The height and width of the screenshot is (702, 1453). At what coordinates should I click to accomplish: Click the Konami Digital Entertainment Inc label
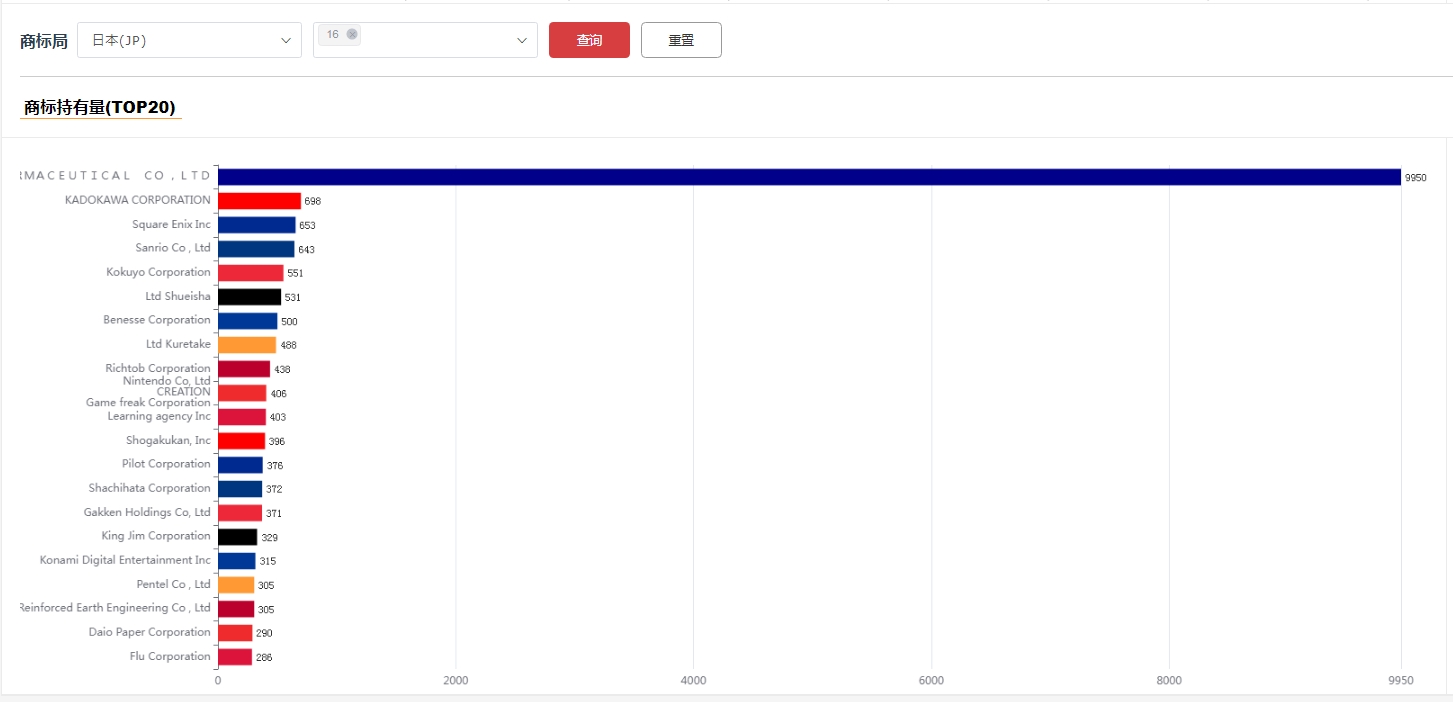[x=125, y=560]
